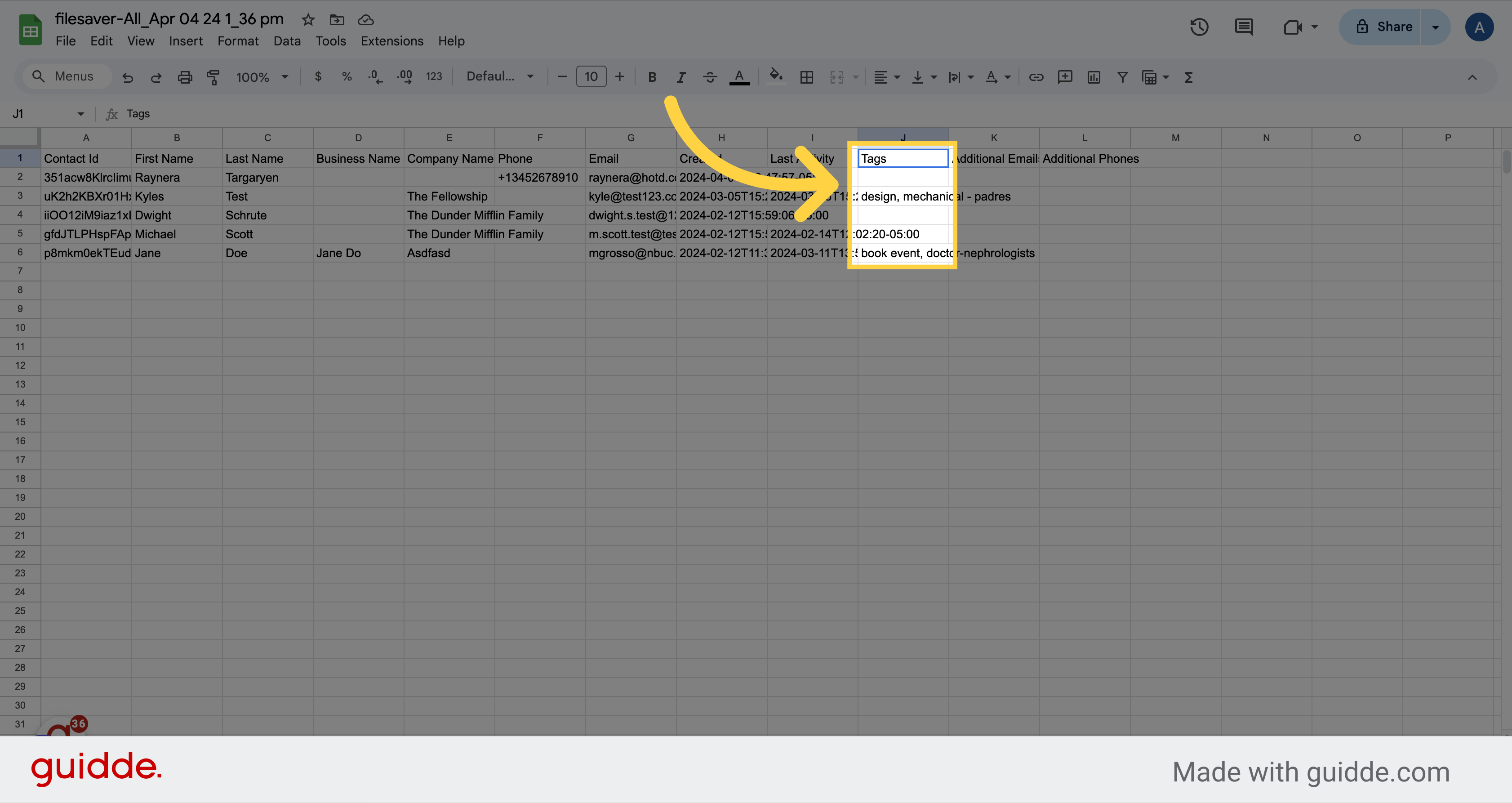
Task: Open the Edit menu
Action: 102,41
